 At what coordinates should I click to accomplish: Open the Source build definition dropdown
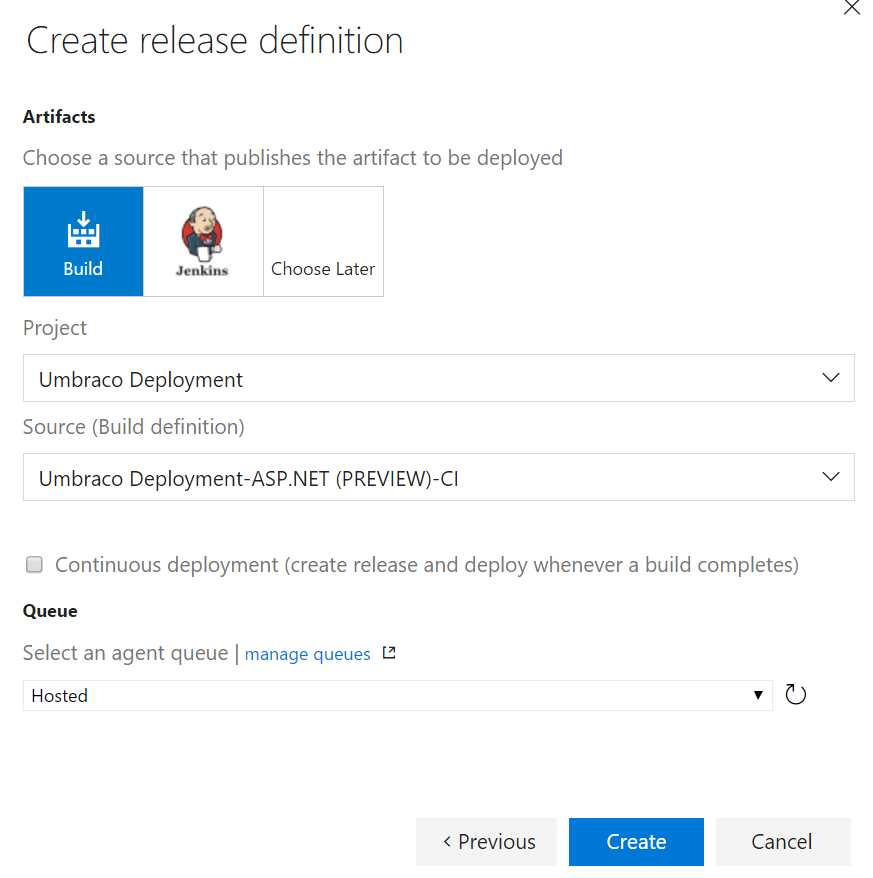[420, 478]
